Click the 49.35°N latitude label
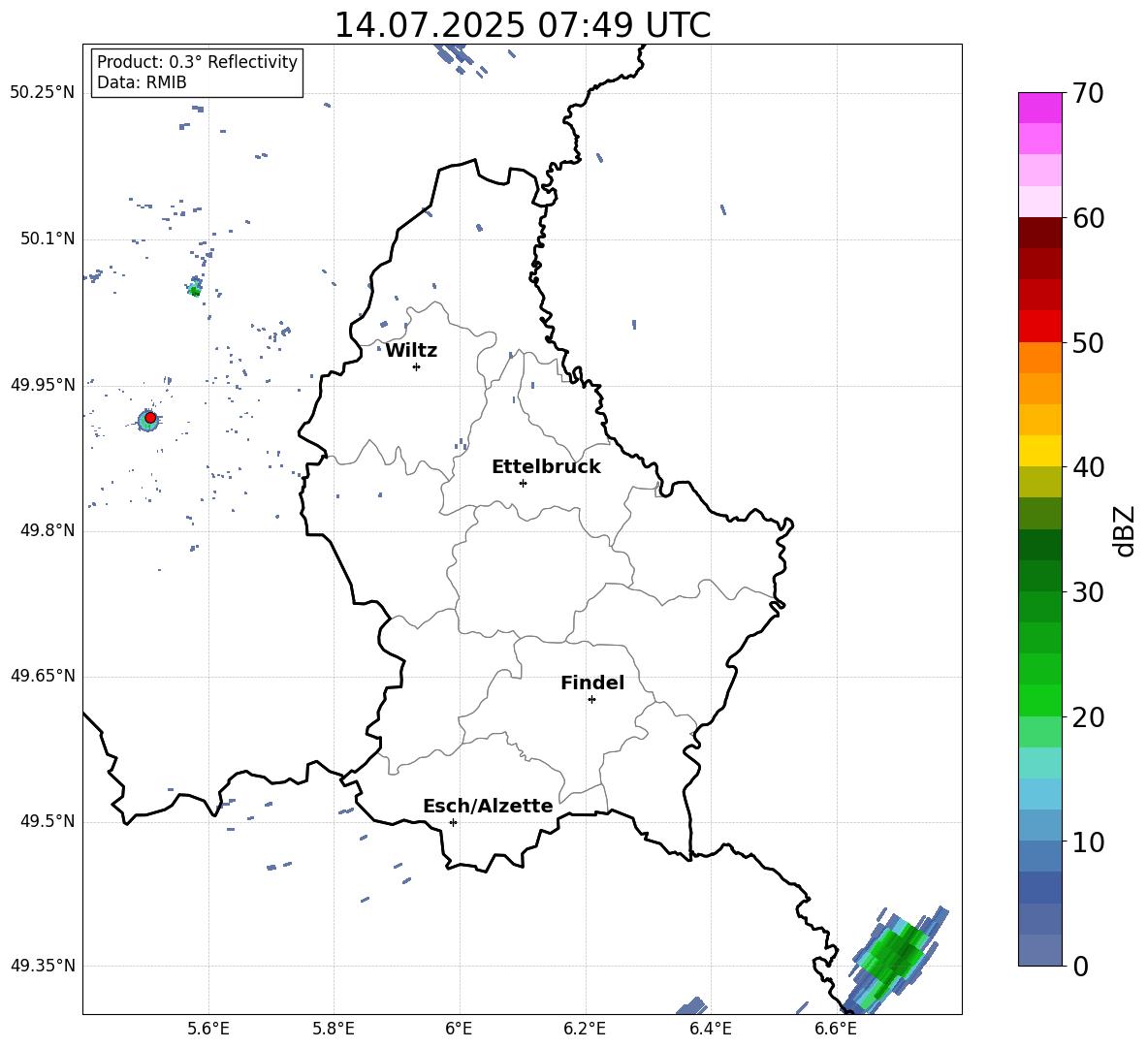This screenshot has height=1048, width=1148. [43, 966]
